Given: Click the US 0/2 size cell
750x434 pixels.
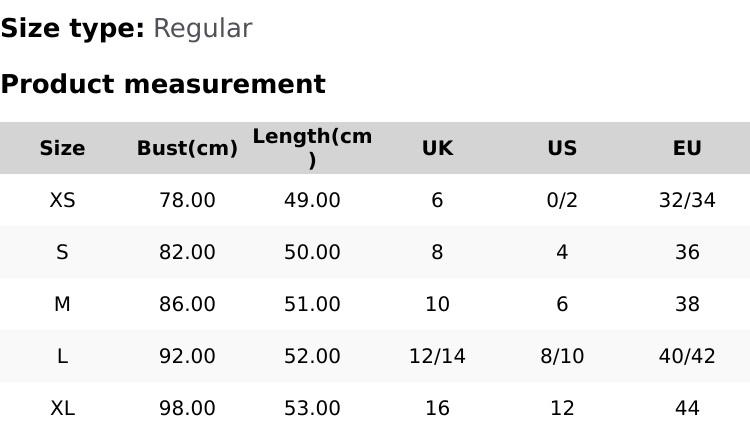Looking at the screenshot, I should tap(562, 200).
